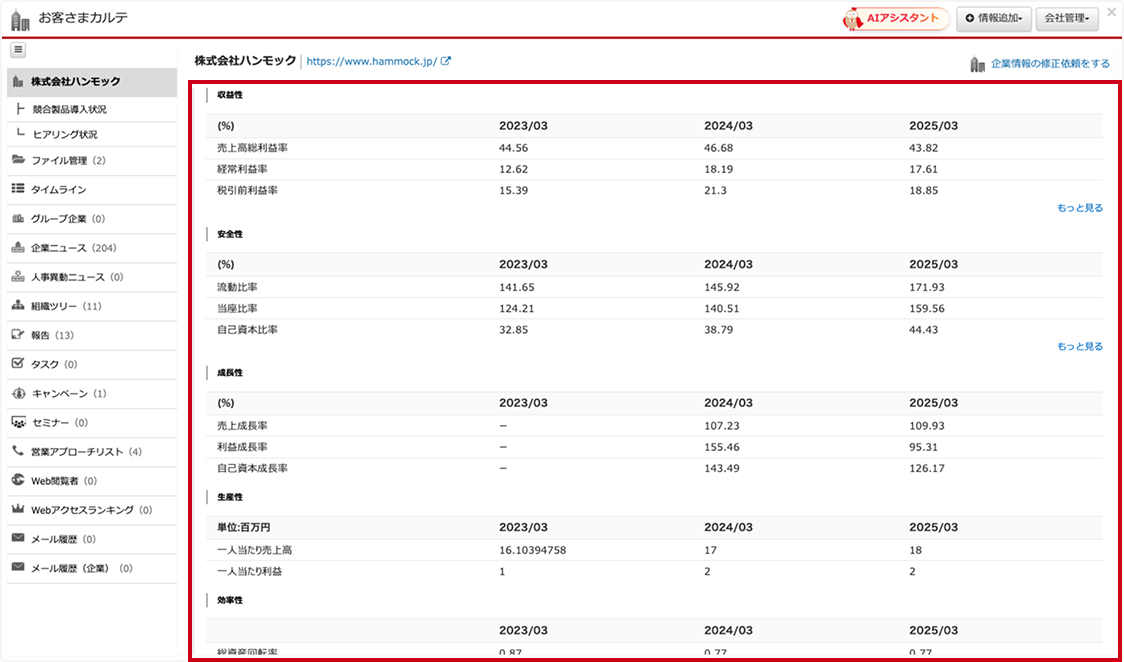The height and width of the screenshot is (662, 1124).
Task: Click the Webアクセスランキング crown icon
Action: (x=18, y=510)
